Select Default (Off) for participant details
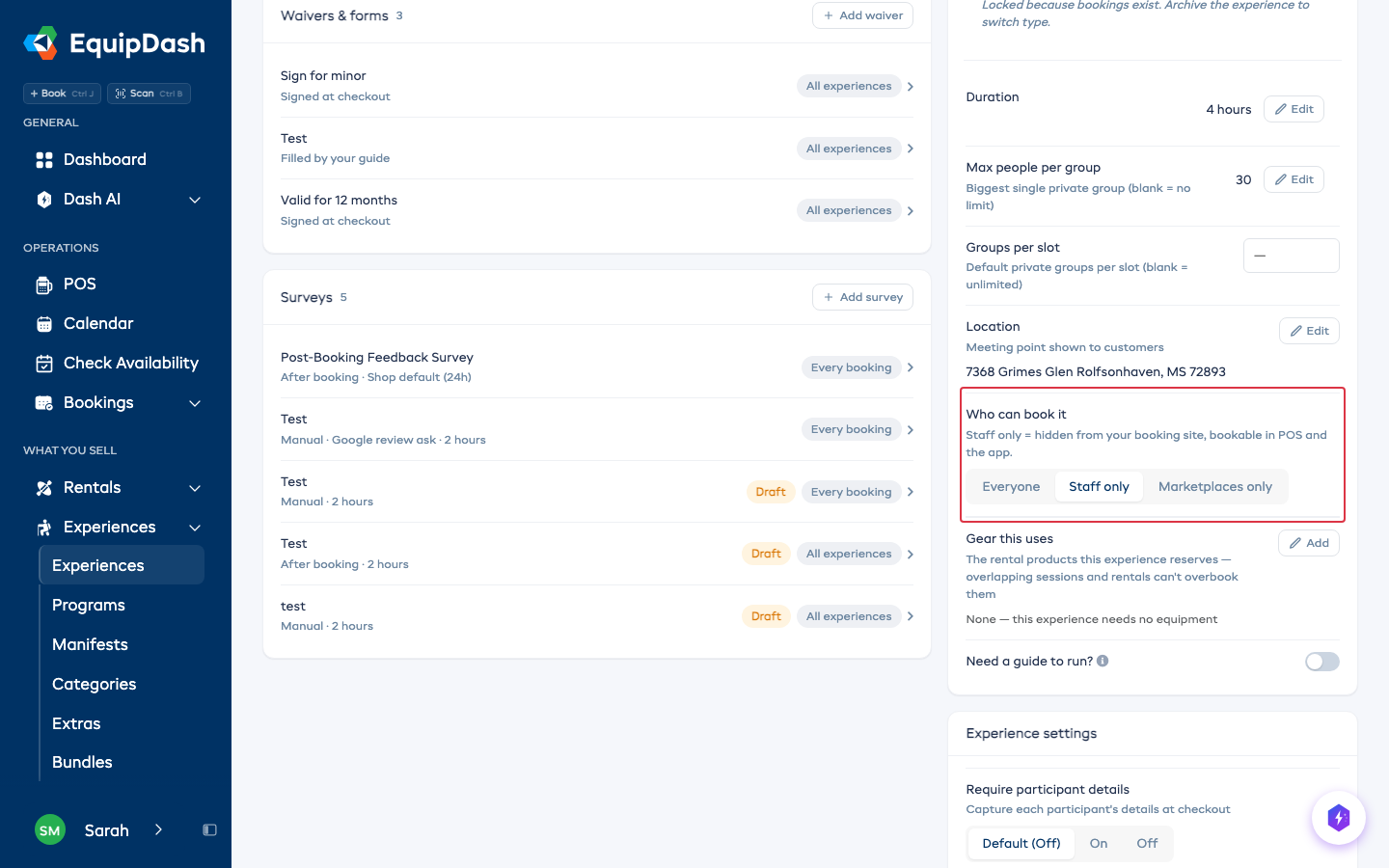The height and width of the screenshot is (868, 1389). [x=1021, y=844]
